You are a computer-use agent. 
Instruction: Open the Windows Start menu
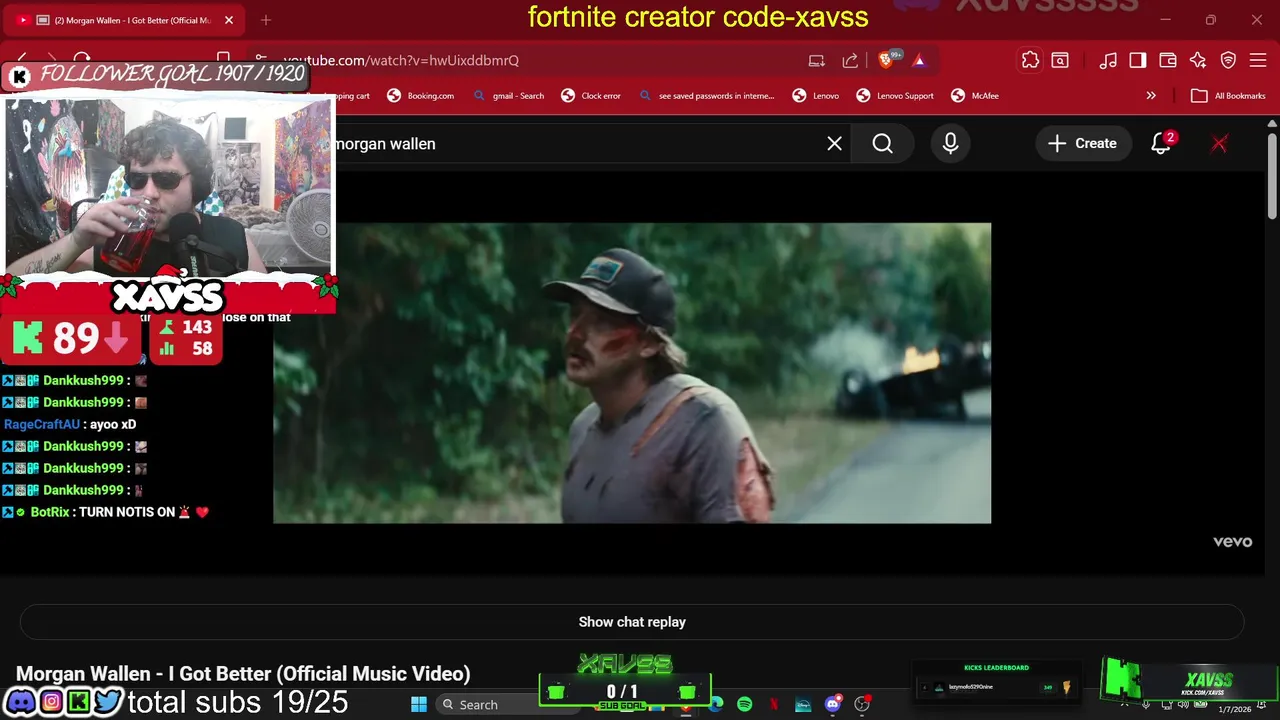click(x=419, y=704)
